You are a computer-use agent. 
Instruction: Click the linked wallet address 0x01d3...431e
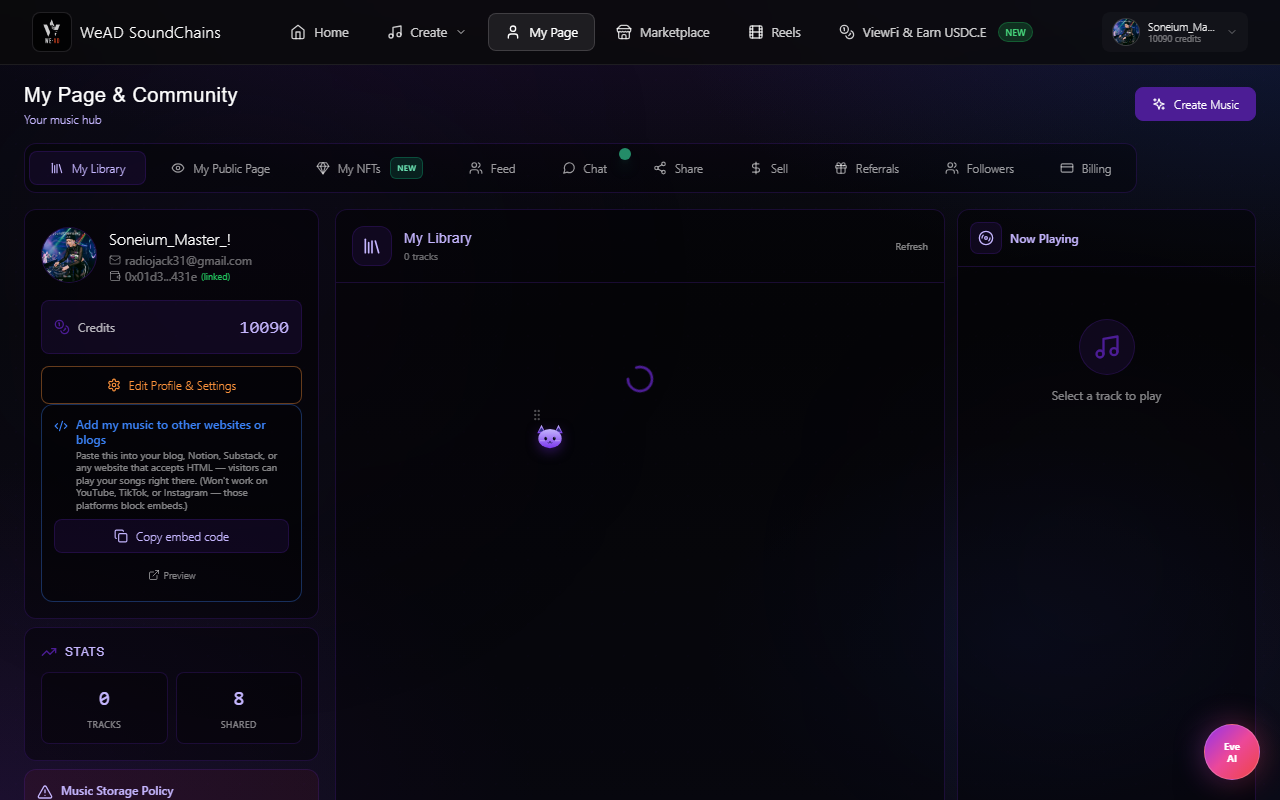160,276
